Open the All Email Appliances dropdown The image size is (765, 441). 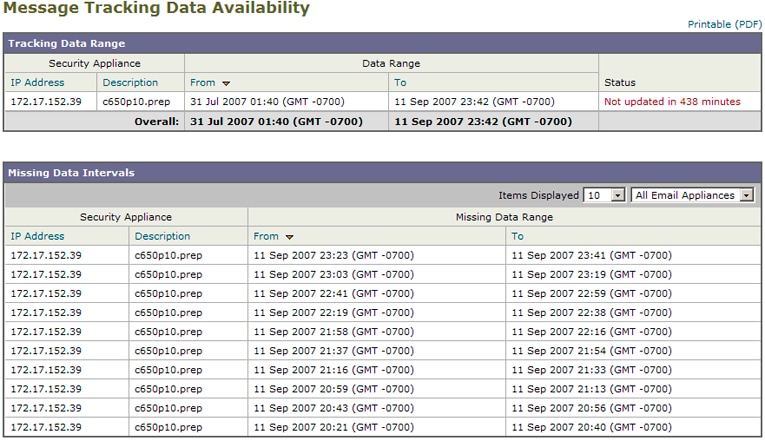click(692, 195)
